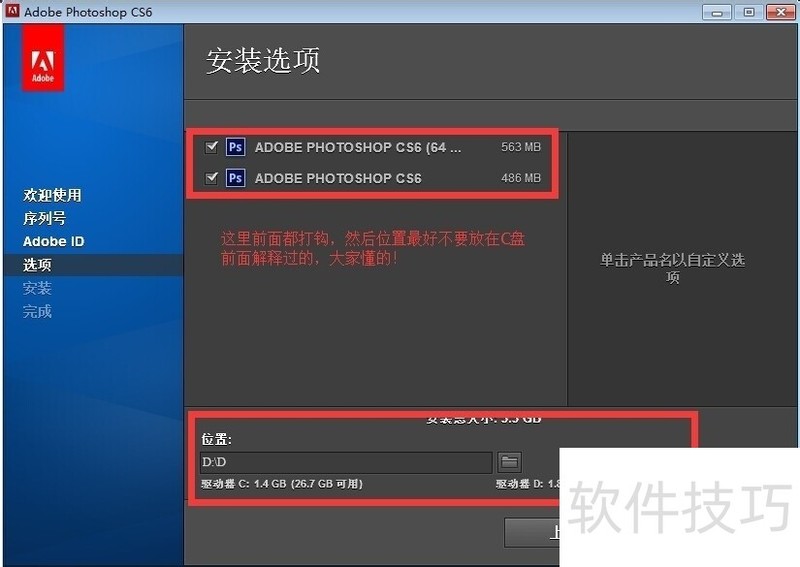Click the 安装选项 heading
Viewport: 800px width, 567px height.
263,60
